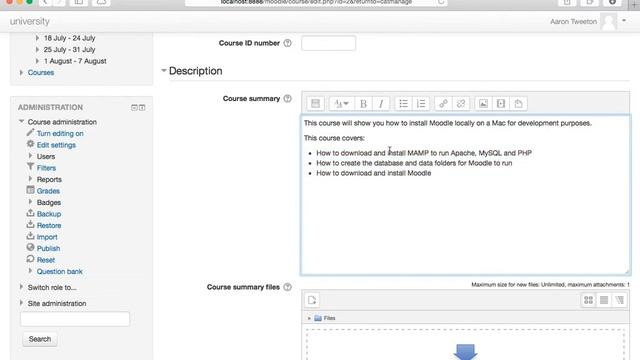The image size is (640, 360).
Task: Insert an unordered bullet list
Action: tap(403, 104)
